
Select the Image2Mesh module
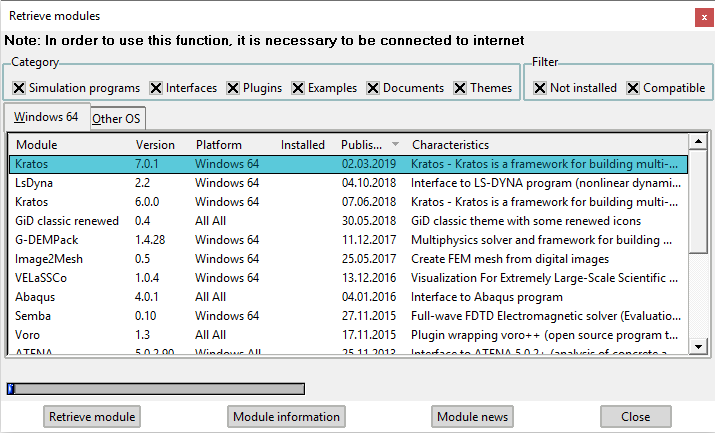pyautogui.click(x=348, y=259)
